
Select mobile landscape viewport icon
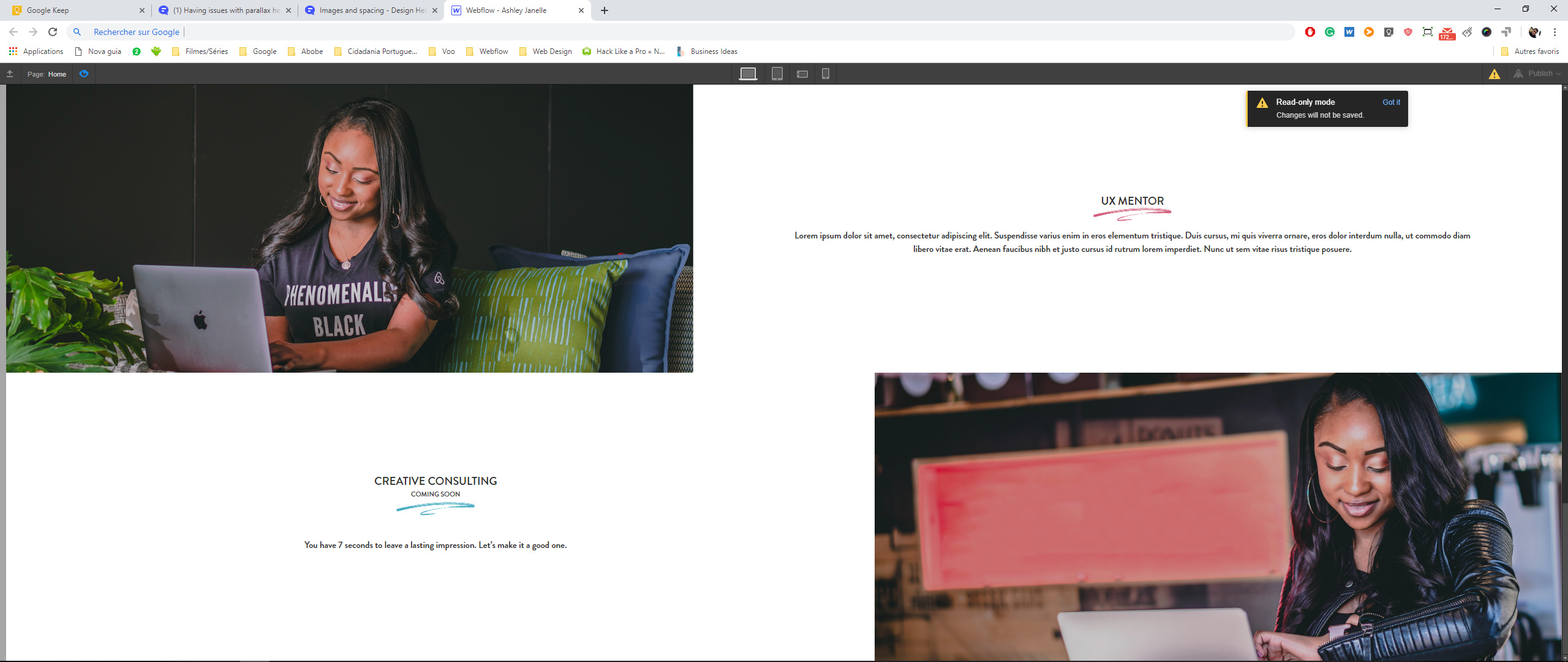pyautogui.click(x=802, y=74)
